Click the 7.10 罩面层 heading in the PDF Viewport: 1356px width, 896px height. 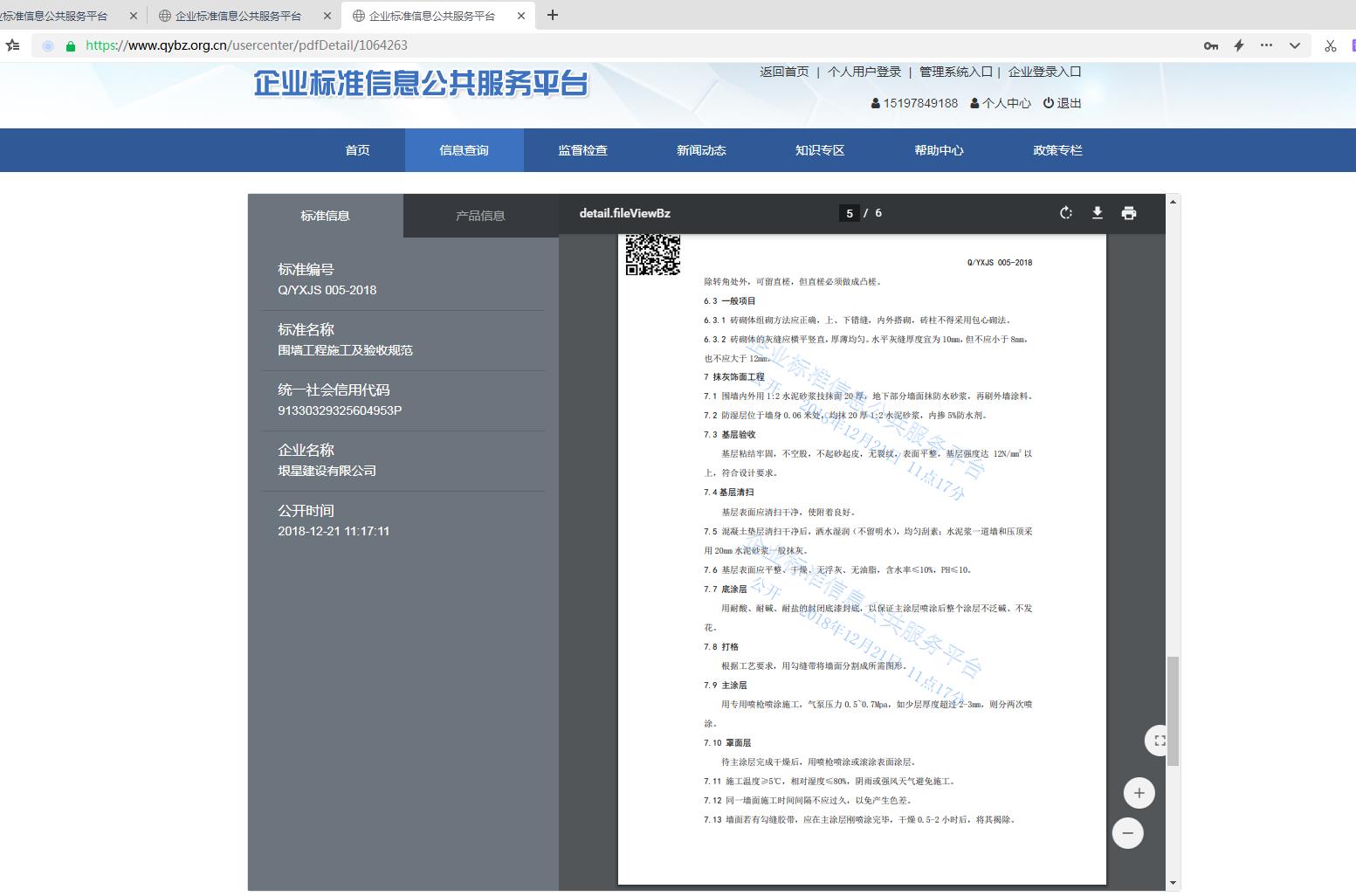click(x=727, y=743)
